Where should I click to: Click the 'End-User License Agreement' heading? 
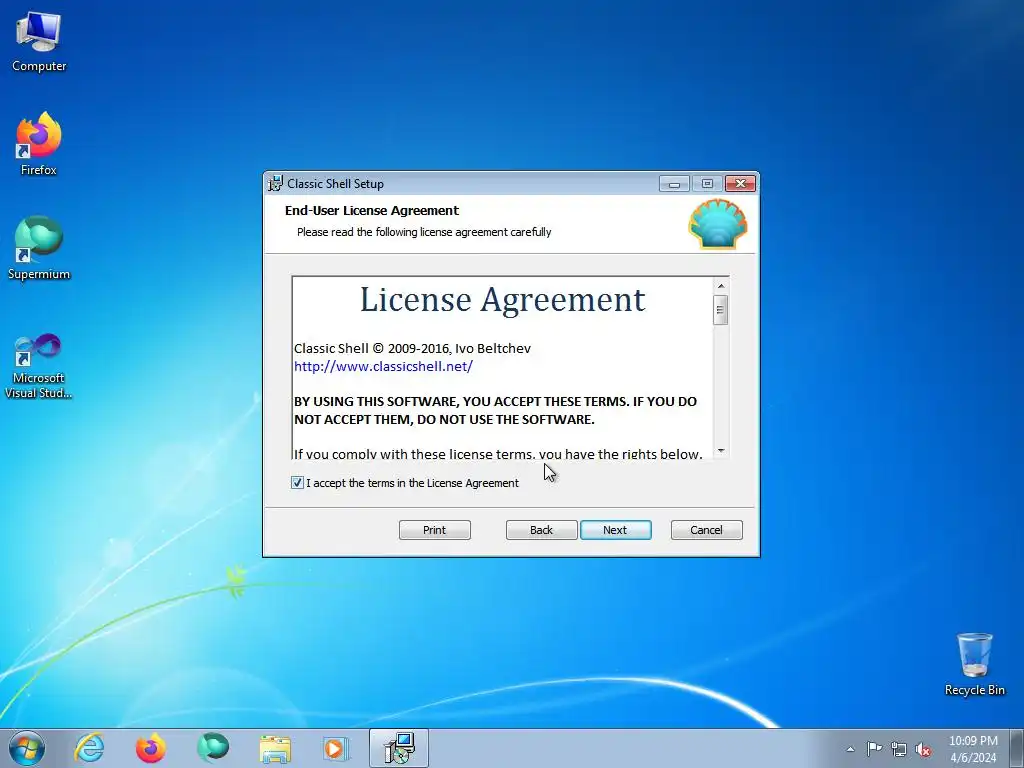pyautogui.click(x=372, y=210)
